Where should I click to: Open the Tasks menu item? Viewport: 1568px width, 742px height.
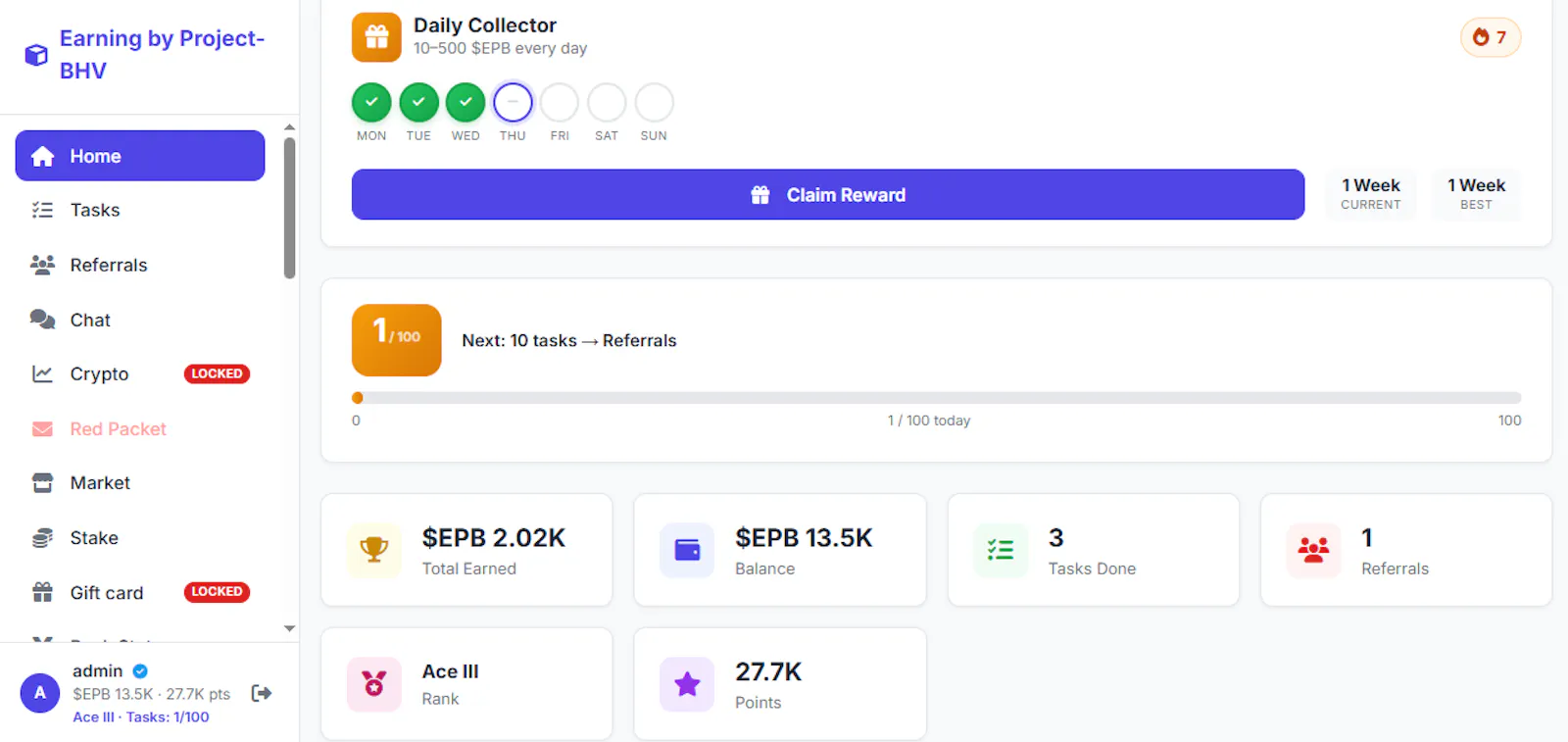point(140,210)
